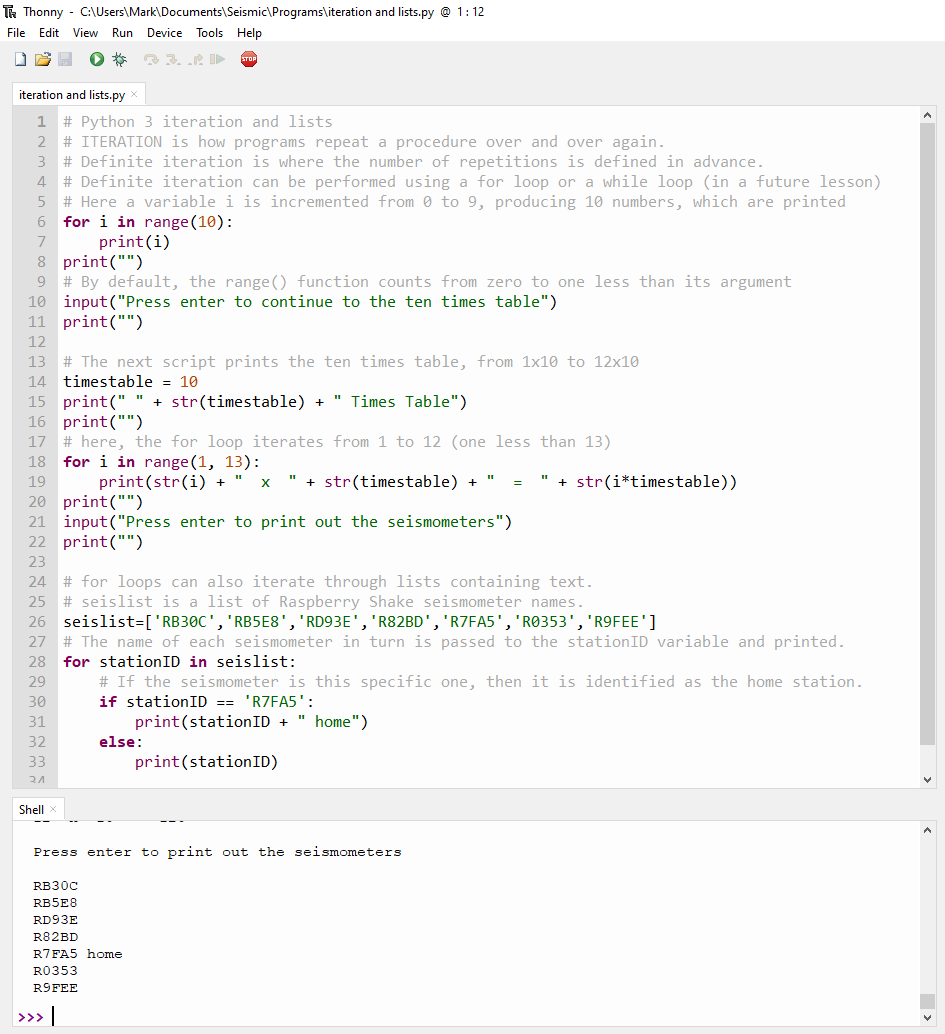Click the Thonny application icon in the title bar
Image resolution: width=945 pixels, height=1034 pixels.
[x=10, y=12]
